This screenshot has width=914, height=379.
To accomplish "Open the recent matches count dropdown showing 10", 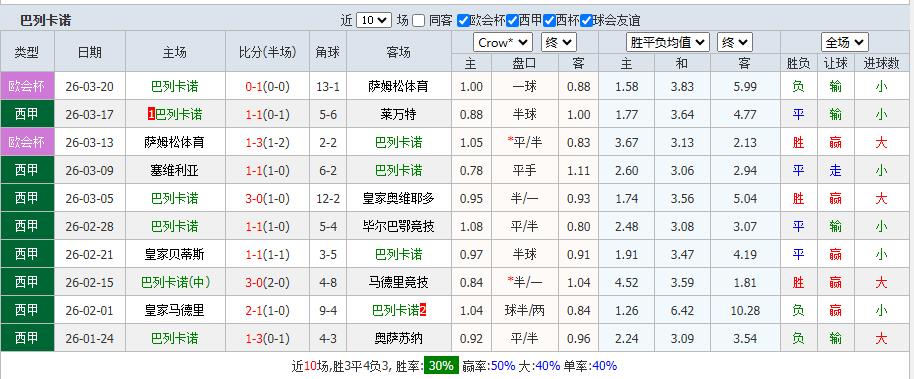I will coord(373,20).
